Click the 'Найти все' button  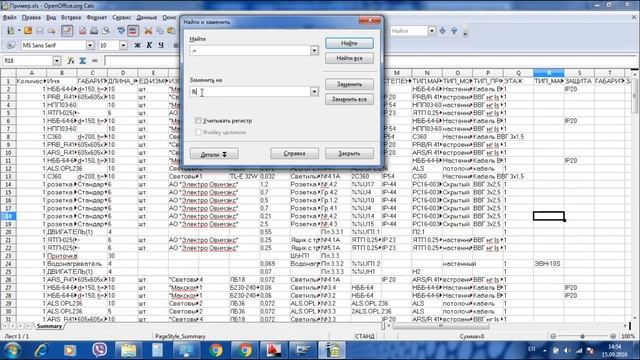click(x=349, y=58)
